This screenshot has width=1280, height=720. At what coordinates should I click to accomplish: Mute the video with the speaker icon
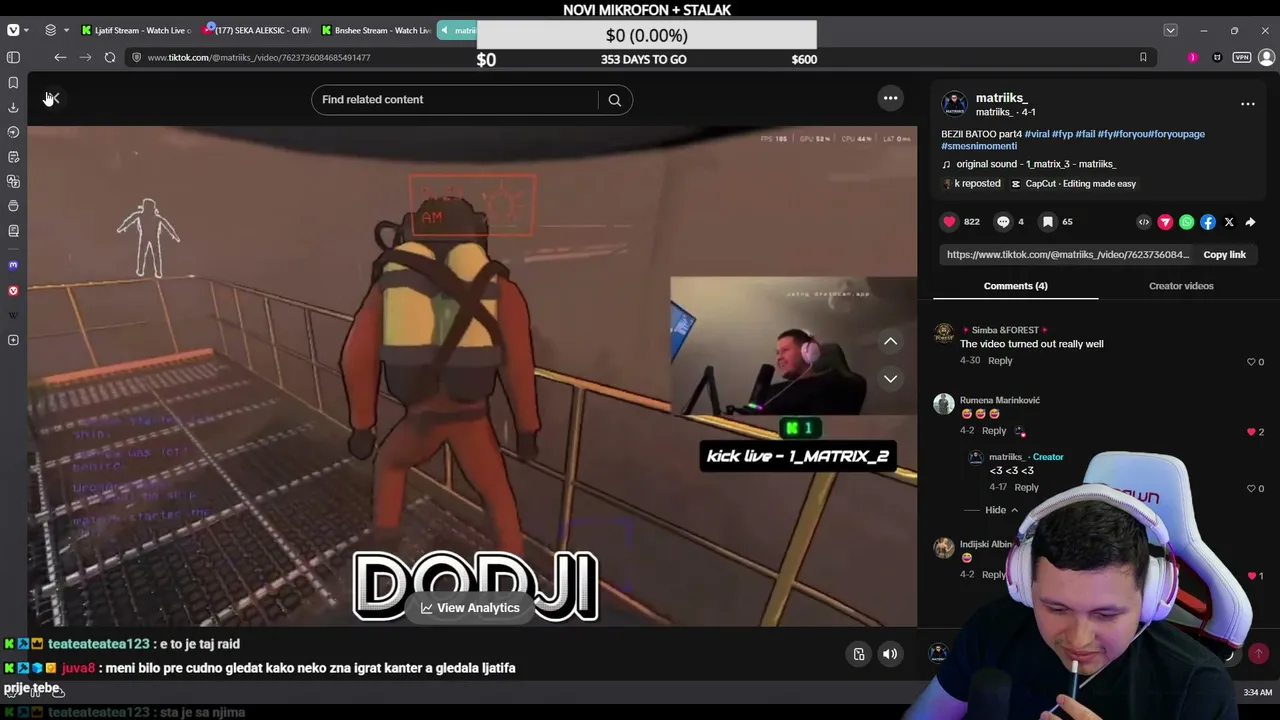click(890, 654)
